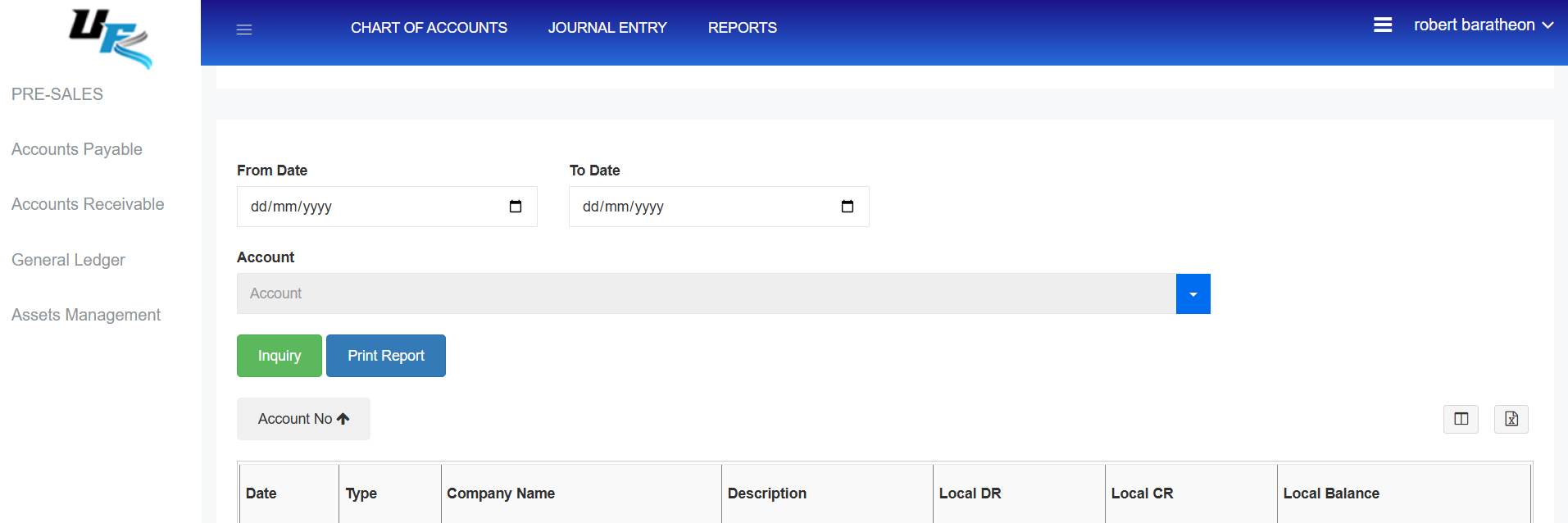Go to Journal Entry menu

[607, 28]
